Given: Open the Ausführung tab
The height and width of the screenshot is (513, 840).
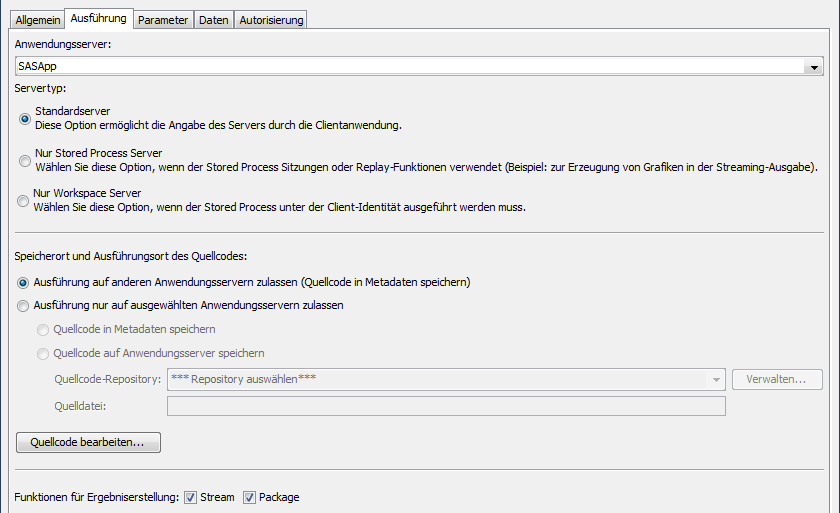Looking at the screenshot, I should pyautogui.click(x=98, y=19).
